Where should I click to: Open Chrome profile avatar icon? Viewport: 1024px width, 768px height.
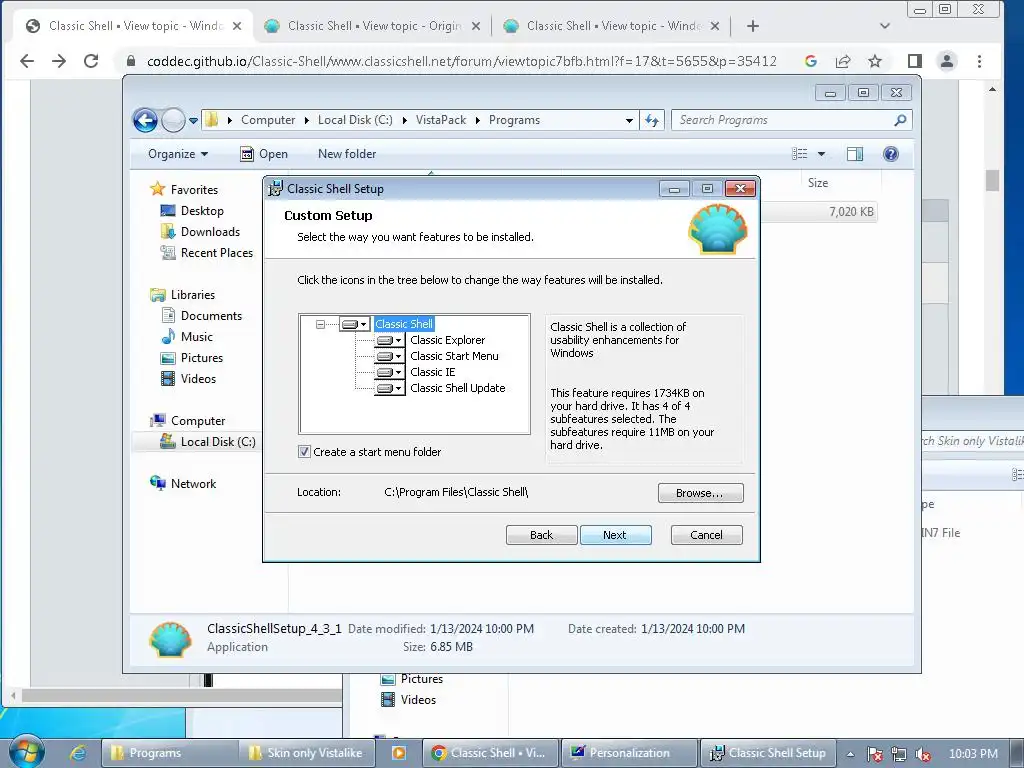946,61
